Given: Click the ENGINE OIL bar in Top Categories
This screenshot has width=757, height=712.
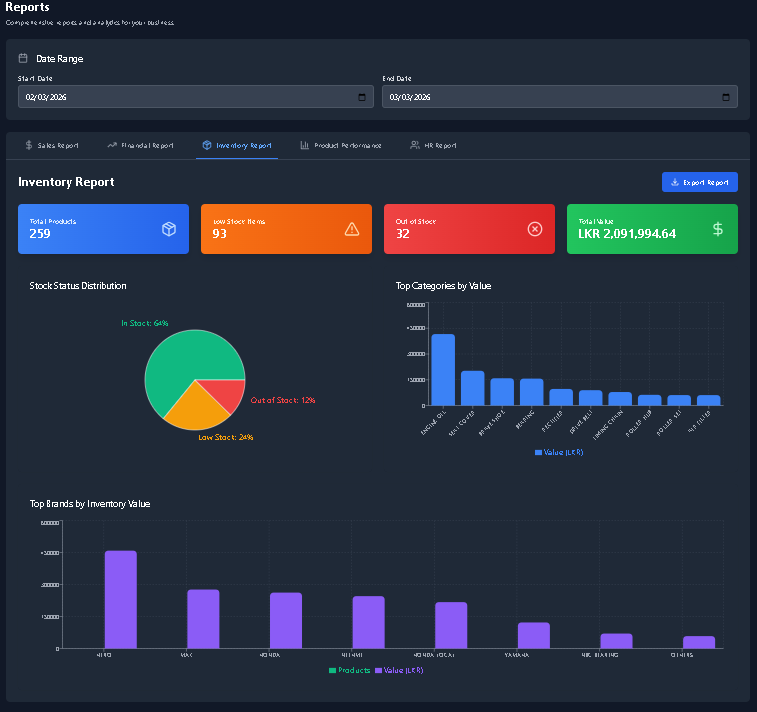Looking at the screenshot, I should (443, 370).
